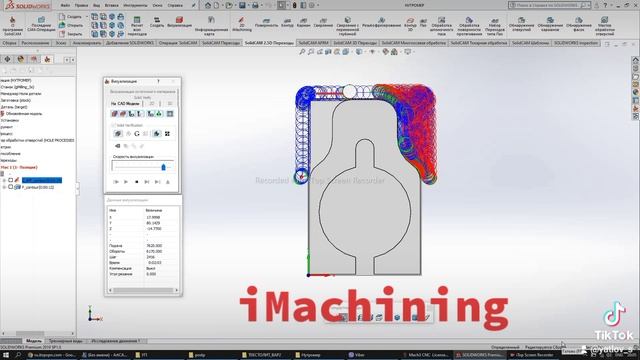Select the Обновлённая модель tree item

pos(23,114)
